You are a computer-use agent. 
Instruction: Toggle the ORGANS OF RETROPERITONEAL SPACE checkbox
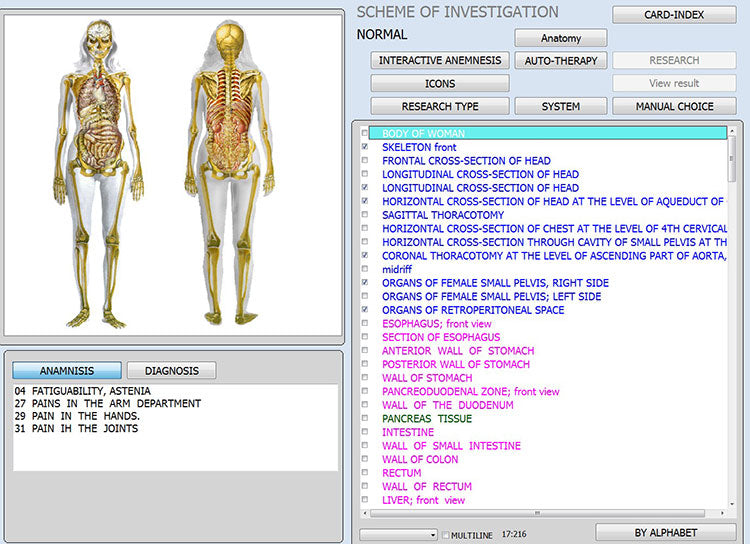(x=364, y=310)
